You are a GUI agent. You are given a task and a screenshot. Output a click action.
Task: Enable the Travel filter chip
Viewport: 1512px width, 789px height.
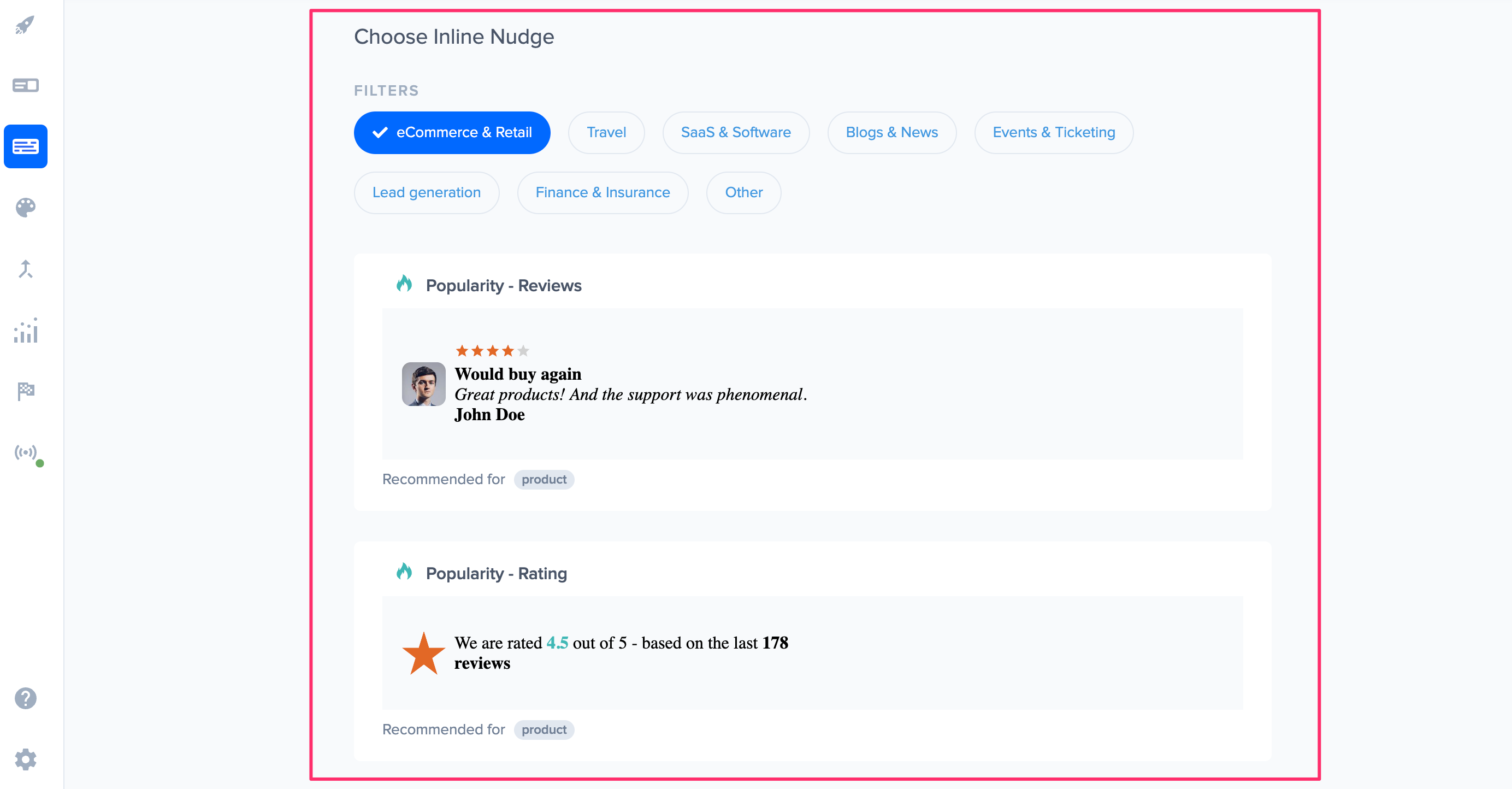(606, 133)
